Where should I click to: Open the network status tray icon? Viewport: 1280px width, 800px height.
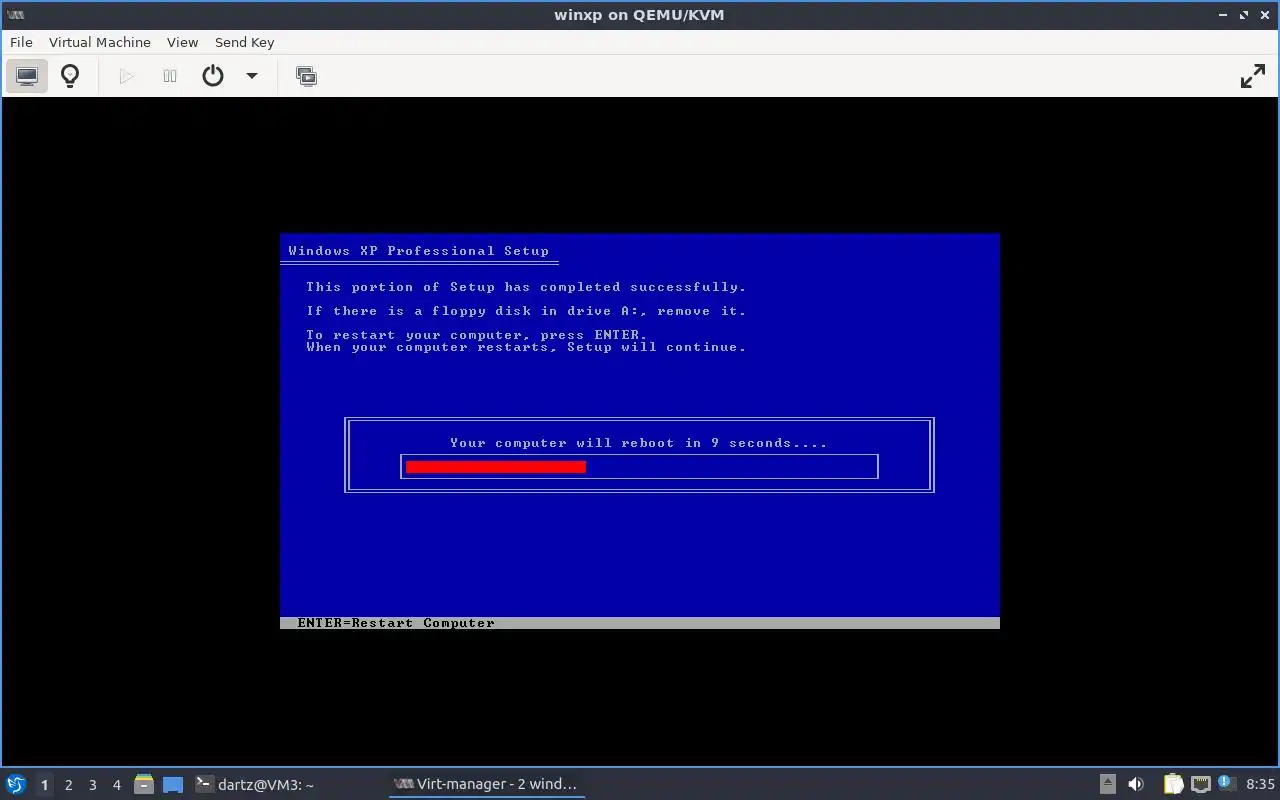pos(1201,785)
